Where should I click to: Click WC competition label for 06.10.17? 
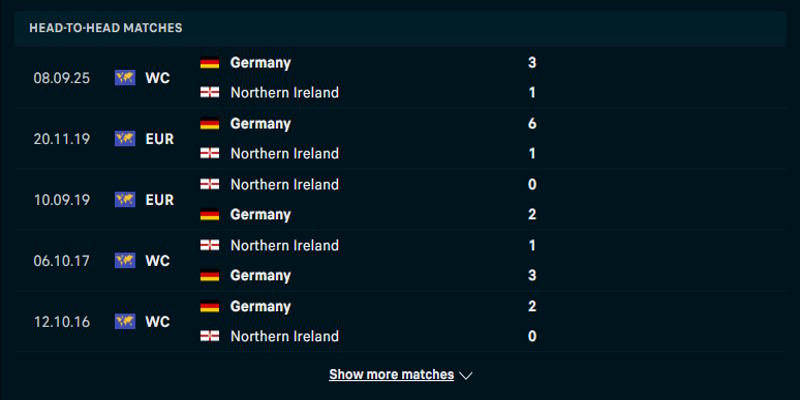(x=157, y=260)
